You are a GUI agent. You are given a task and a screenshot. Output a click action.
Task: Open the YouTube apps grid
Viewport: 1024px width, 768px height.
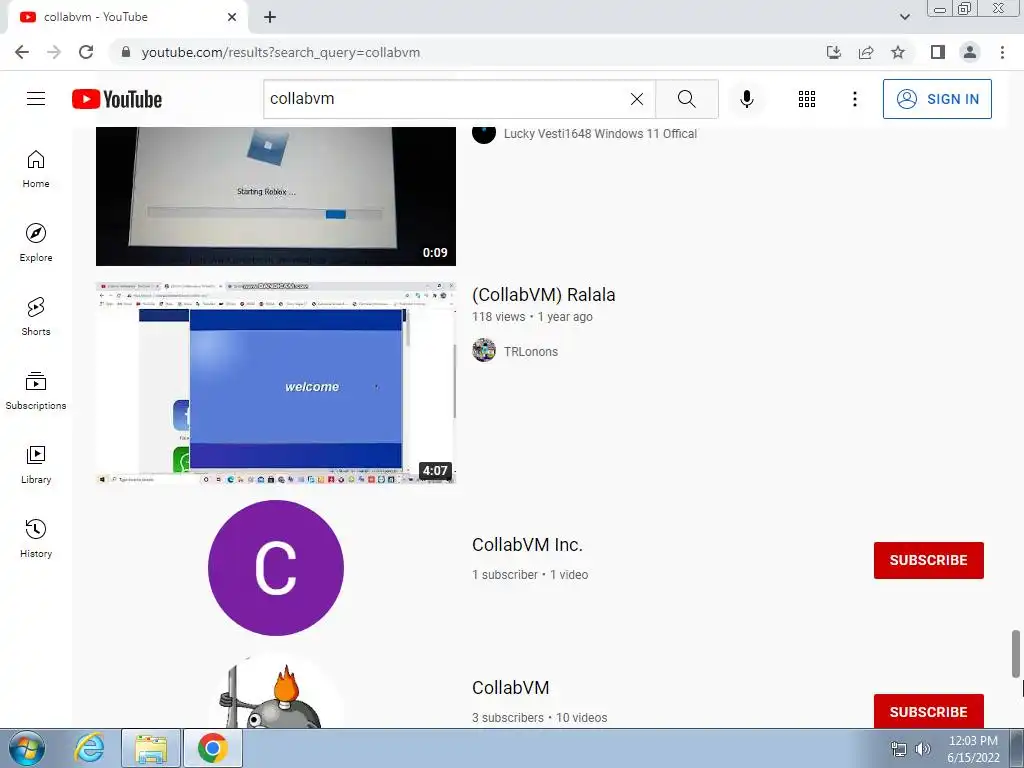click(807, 99)
